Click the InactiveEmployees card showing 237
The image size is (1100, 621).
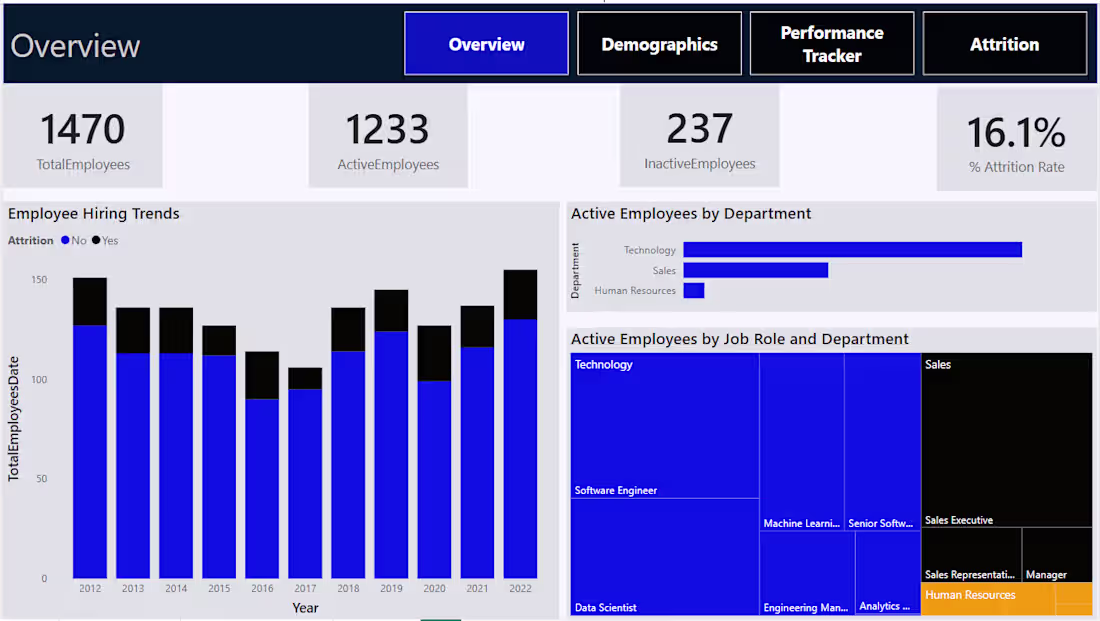[x=699, y=135]
